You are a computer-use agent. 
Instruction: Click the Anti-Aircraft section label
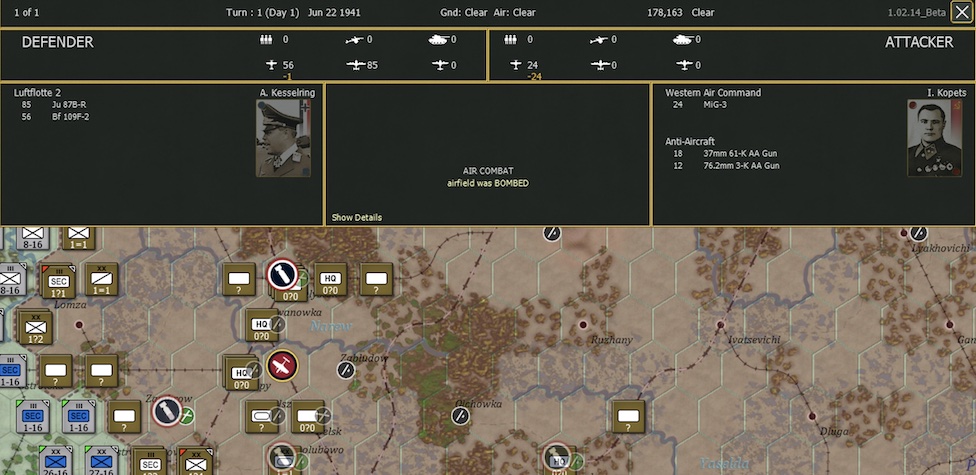(x=690, y=141)
